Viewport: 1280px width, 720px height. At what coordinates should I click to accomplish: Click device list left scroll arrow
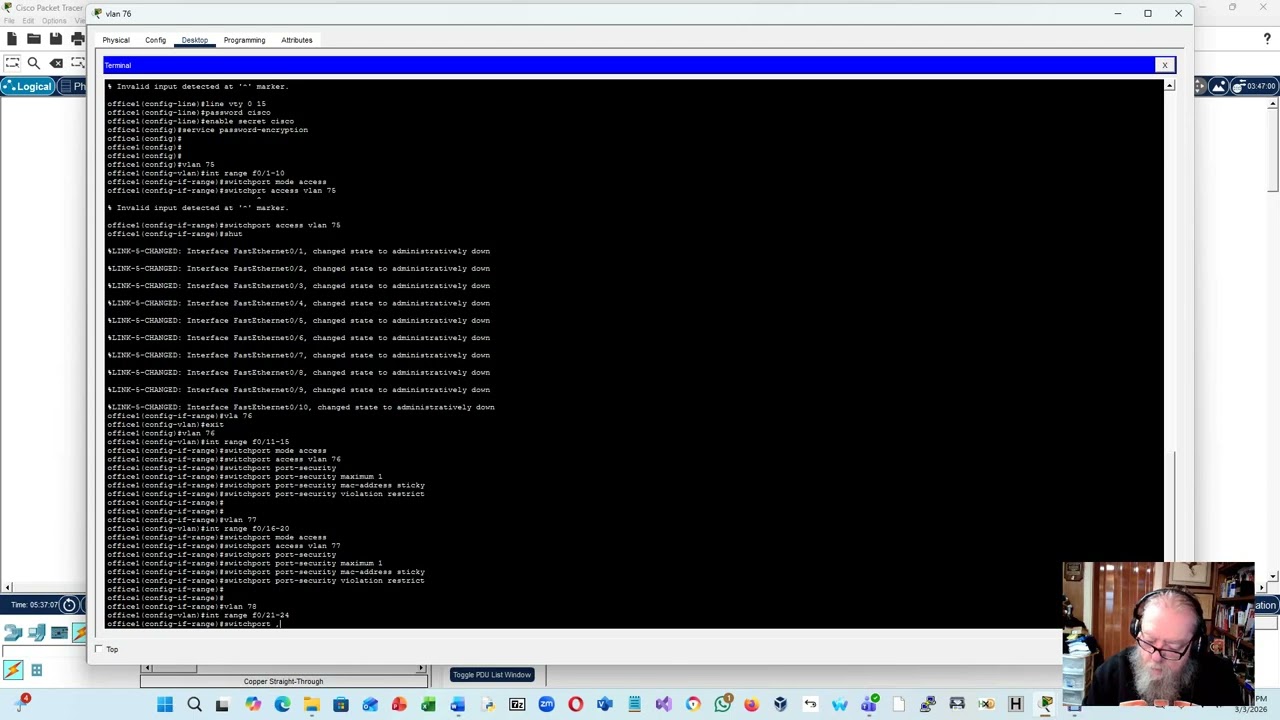coord(147,668)
